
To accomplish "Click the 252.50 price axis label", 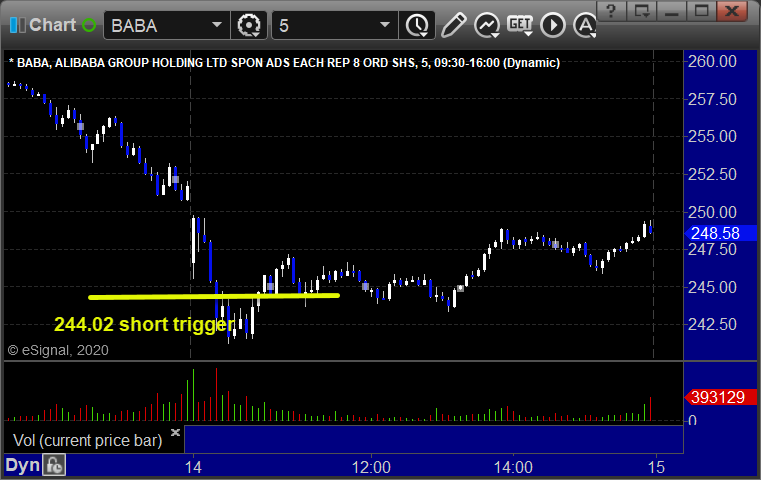I will pyautogui.click(x=712, y=174).
